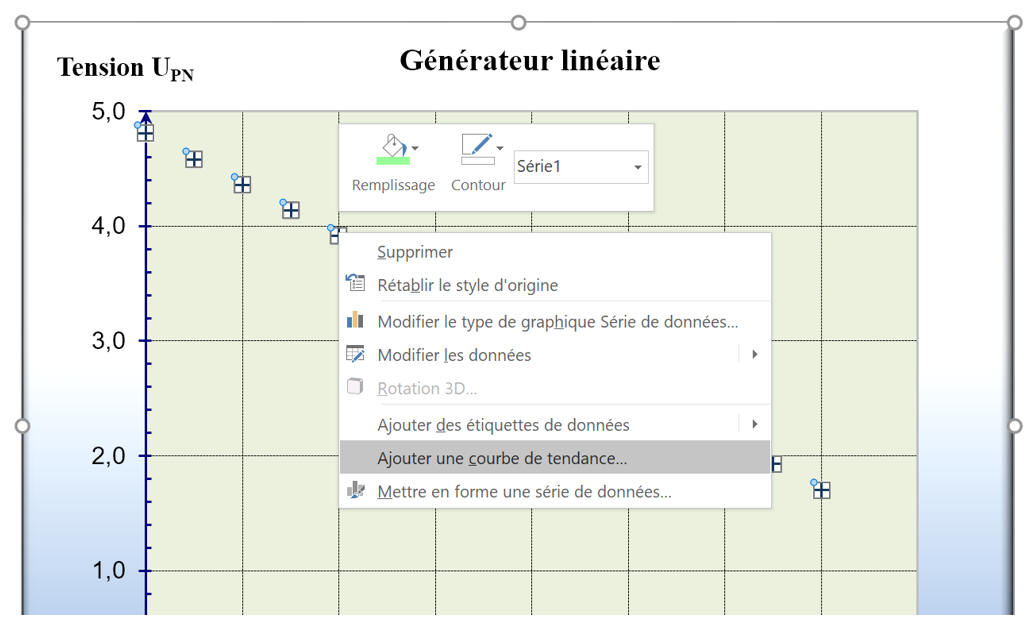Click the 1,0 axis label
This screenshot has width=1029, height=633.
tap(108, 571)
